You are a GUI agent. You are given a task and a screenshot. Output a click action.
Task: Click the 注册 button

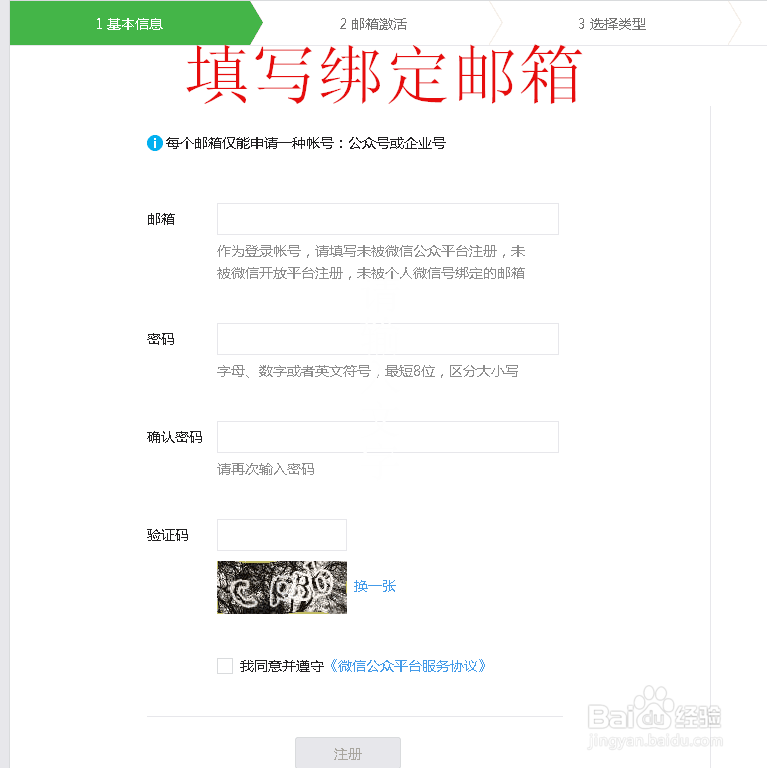[348, 753]
